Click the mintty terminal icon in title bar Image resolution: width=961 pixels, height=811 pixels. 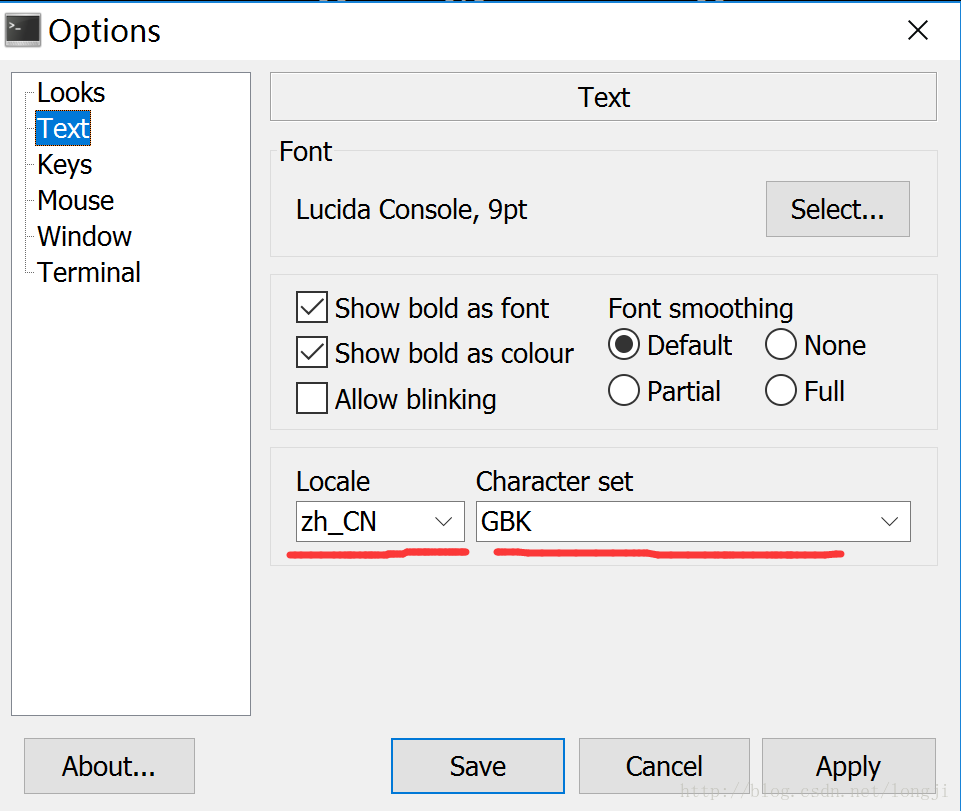[23, 30]
